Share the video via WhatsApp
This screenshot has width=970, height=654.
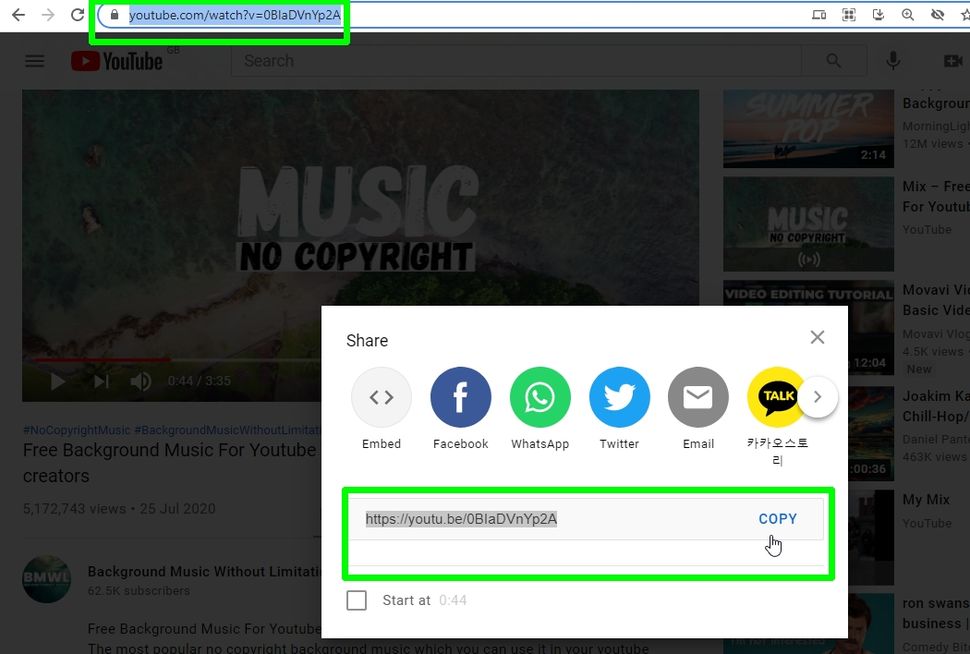540,396
